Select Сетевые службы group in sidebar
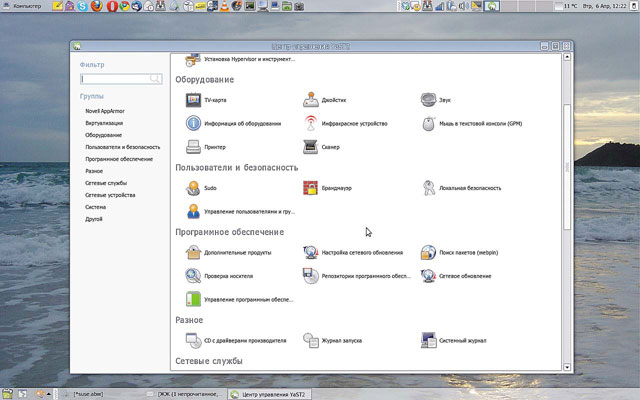 pyautogui.click(x=106, y=183)
